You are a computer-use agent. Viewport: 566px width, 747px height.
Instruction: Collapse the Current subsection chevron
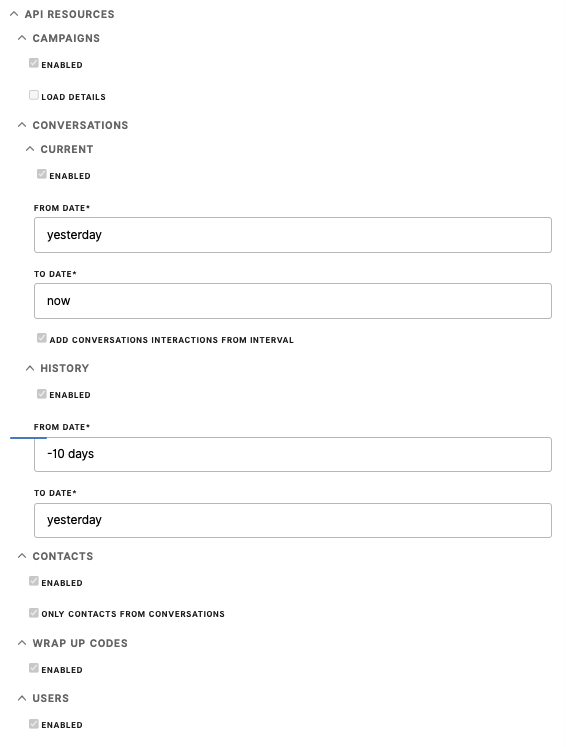[30, 149]
